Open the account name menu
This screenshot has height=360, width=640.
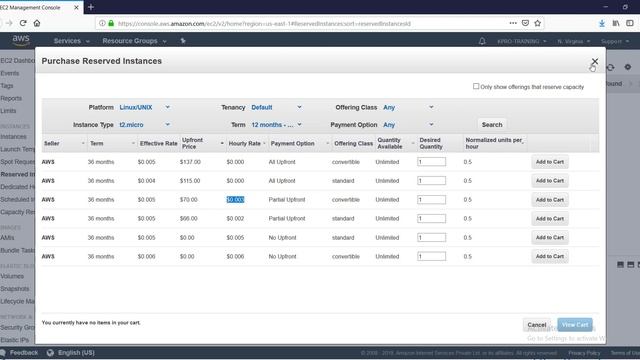click(522, 41)
